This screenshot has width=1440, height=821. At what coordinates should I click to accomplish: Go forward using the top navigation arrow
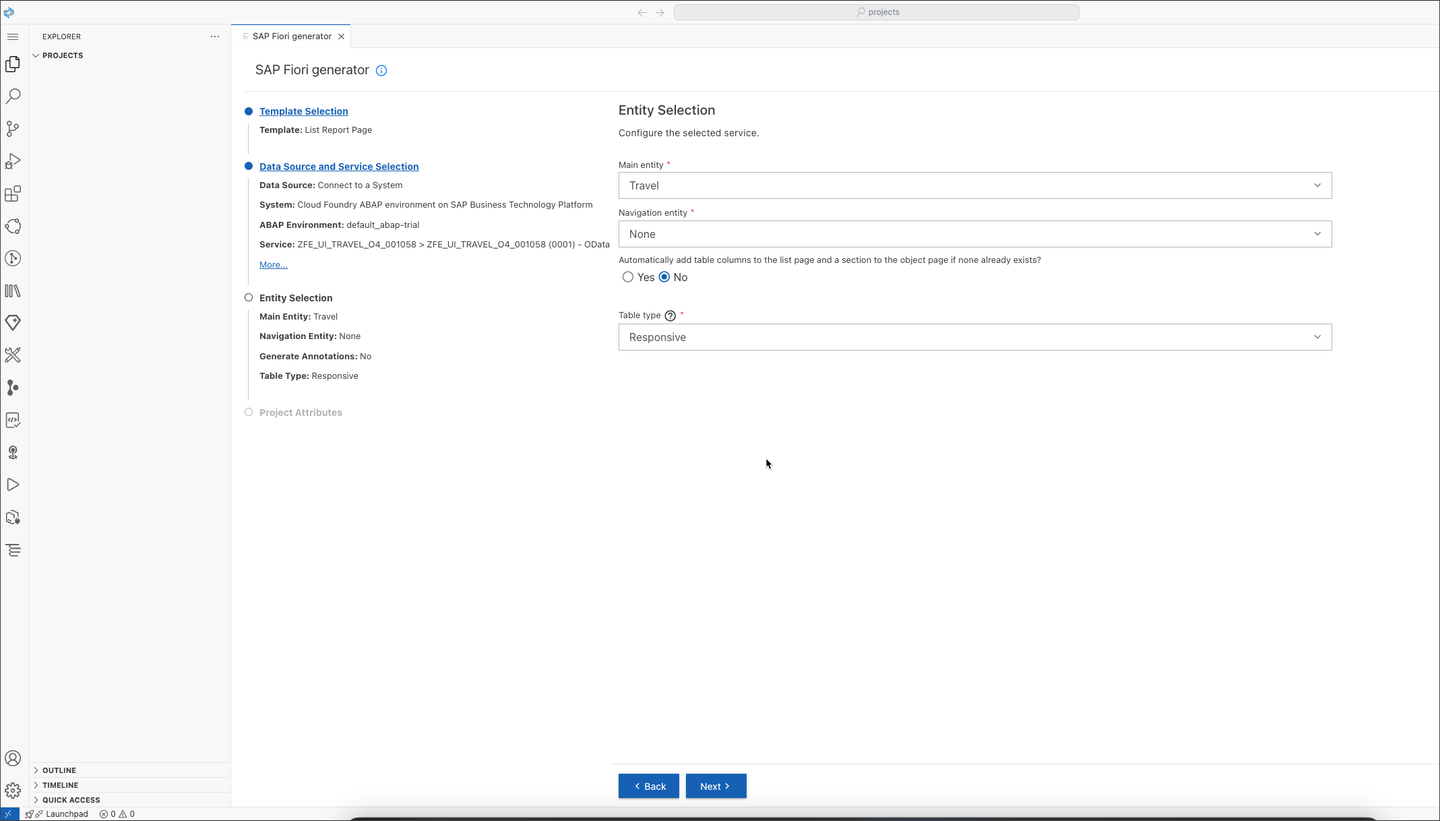(660, 12)
